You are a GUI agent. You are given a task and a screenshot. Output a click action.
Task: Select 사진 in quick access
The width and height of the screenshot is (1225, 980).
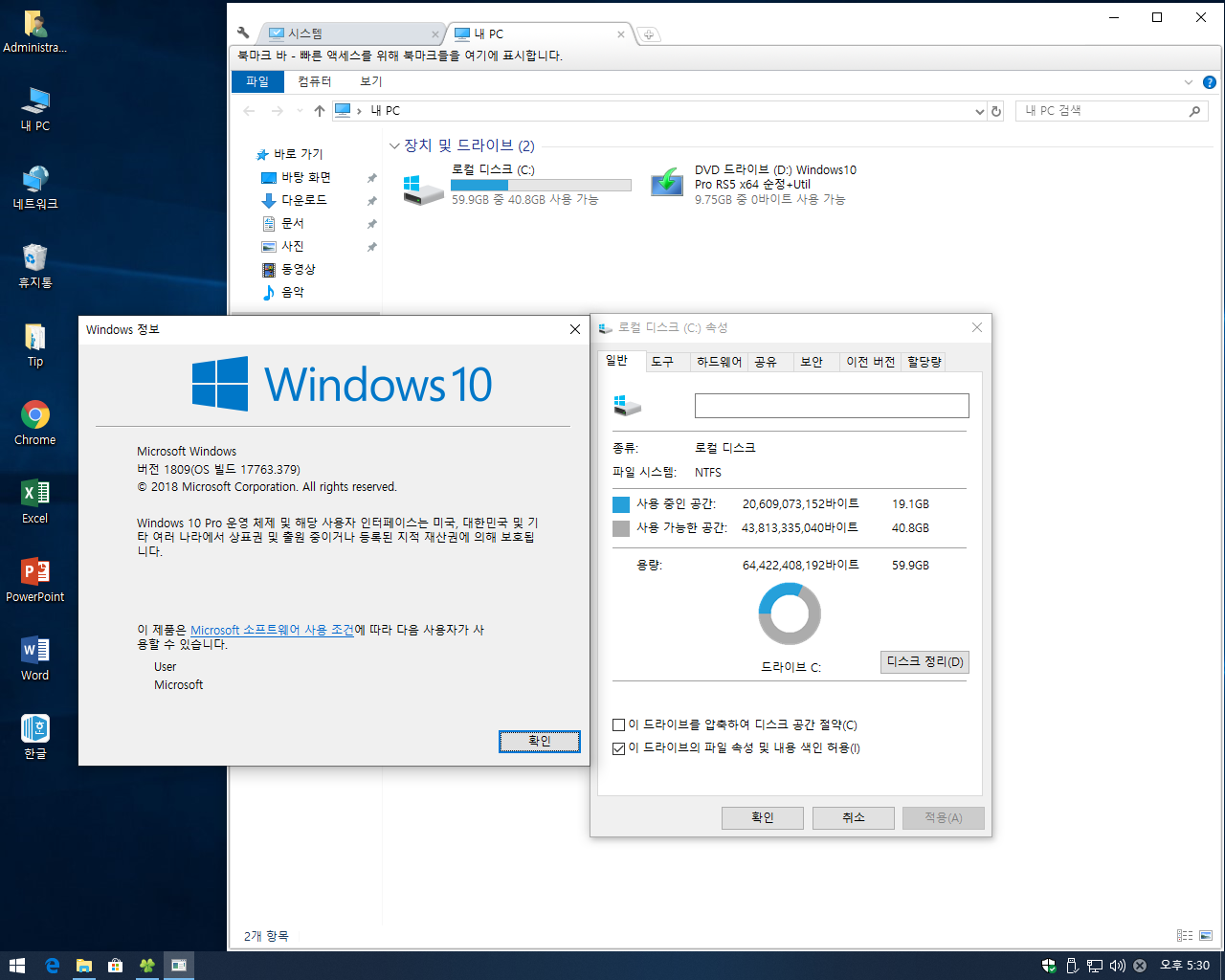292,247
